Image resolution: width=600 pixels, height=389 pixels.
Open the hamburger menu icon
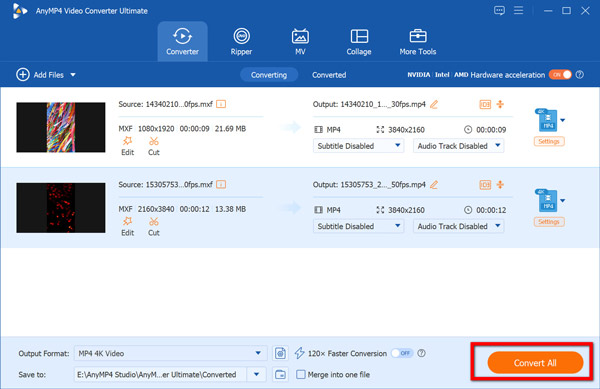point(518,10)
